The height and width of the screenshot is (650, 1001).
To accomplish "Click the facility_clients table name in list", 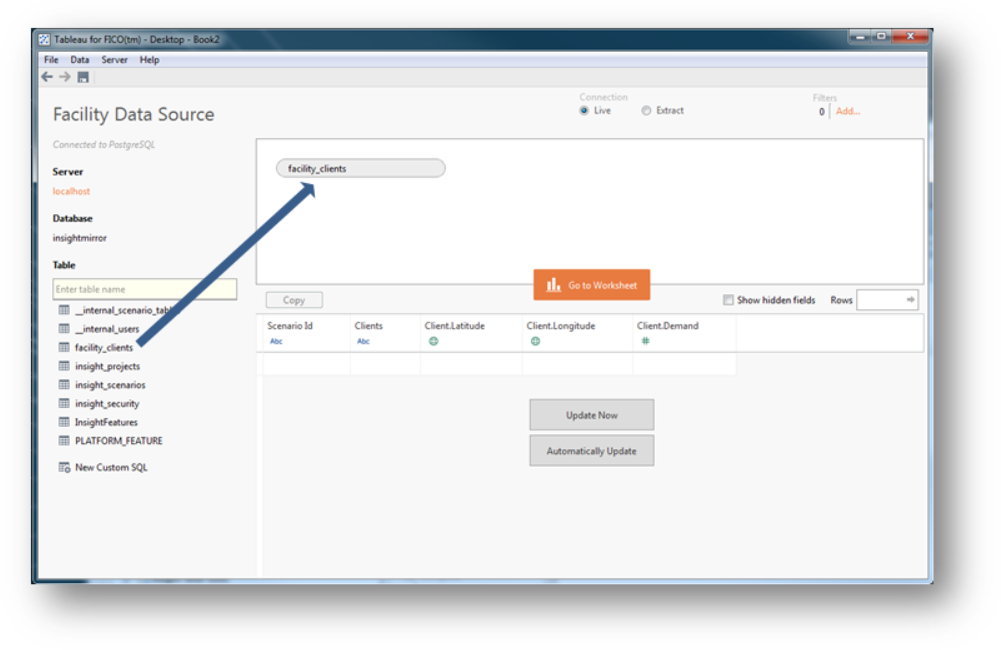I will coord(104,347).
